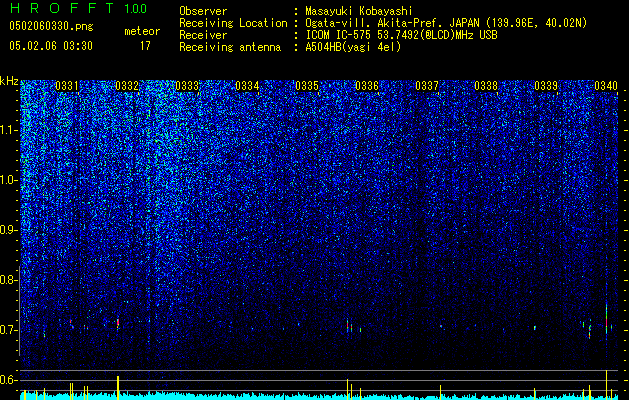Click the 0334 time marker

247,86
